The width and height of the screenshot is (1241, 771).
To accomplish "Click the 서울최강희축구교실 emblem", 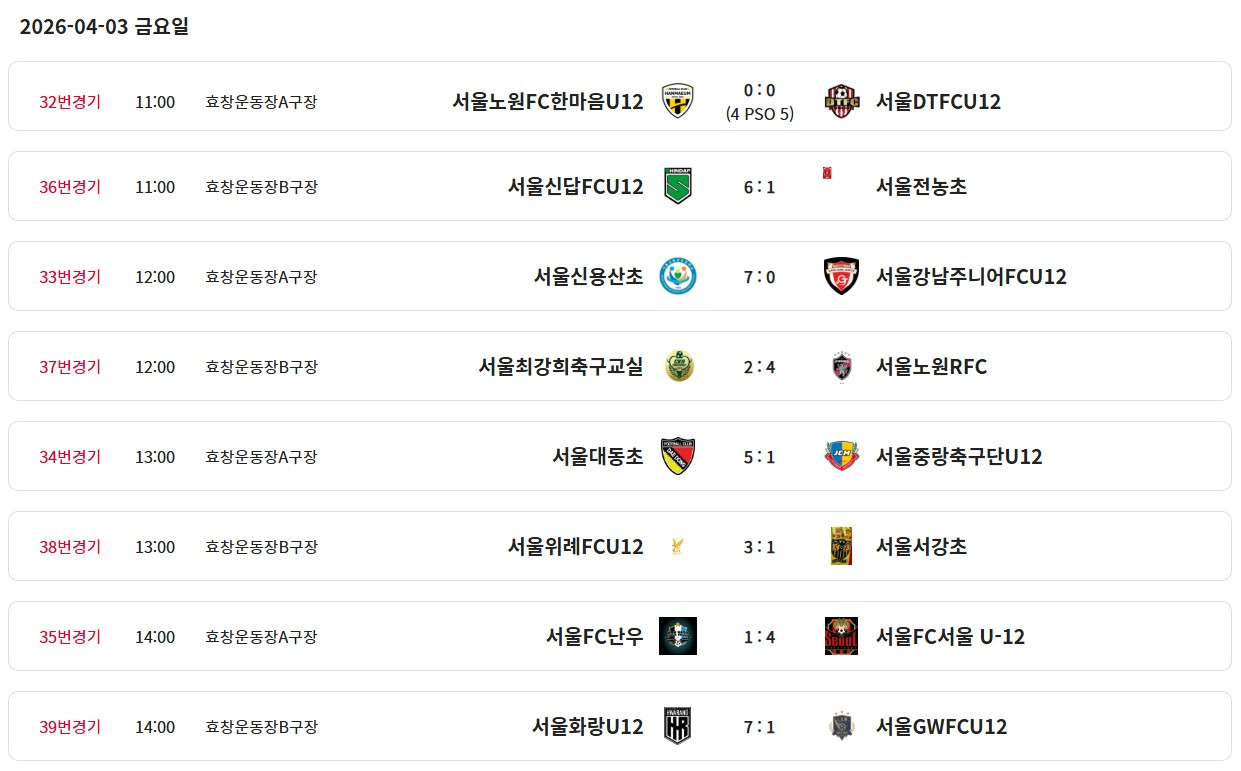I will (678, 366).
